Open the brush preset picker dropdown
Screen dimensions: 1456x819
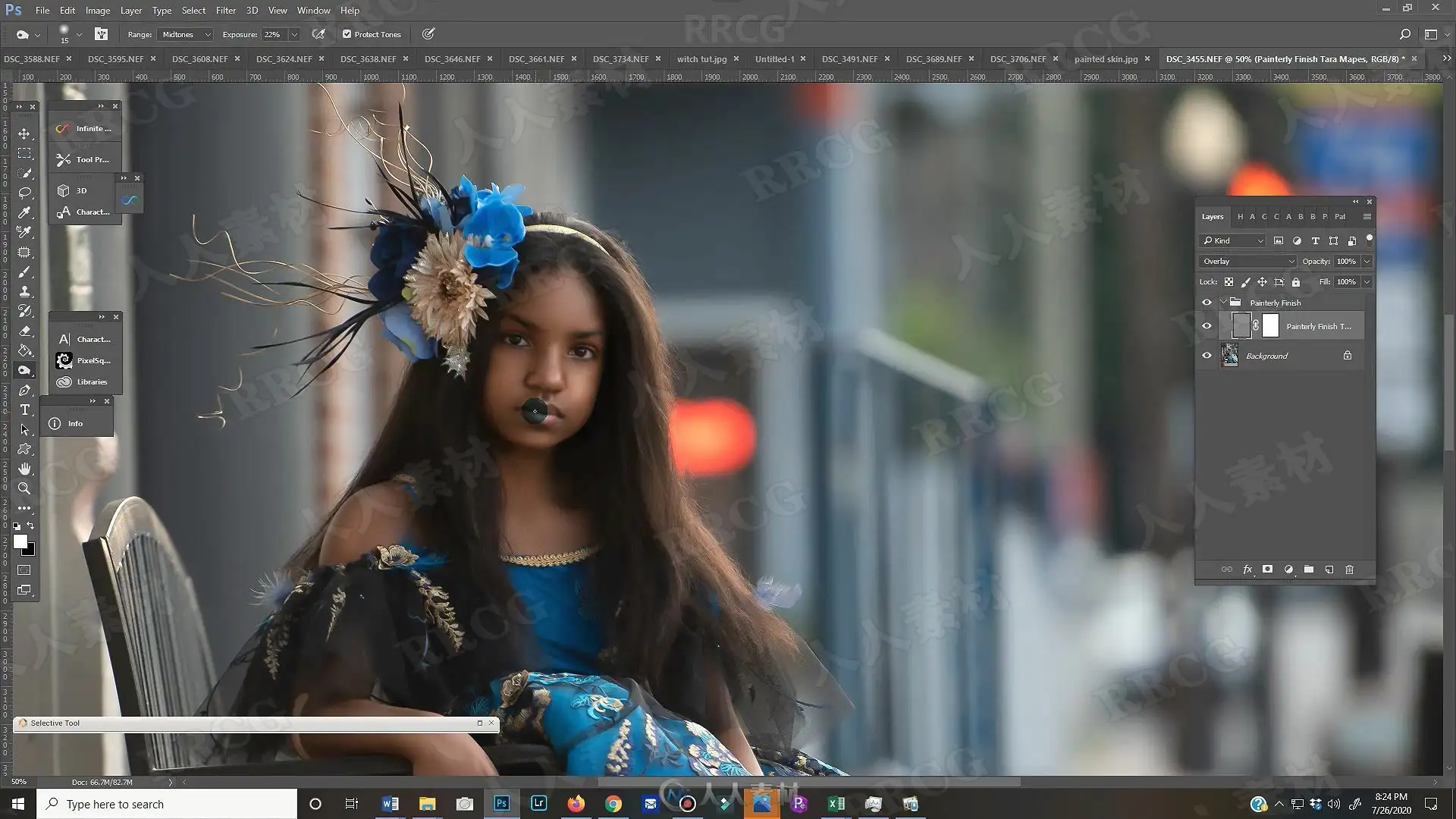pos(79,34)
